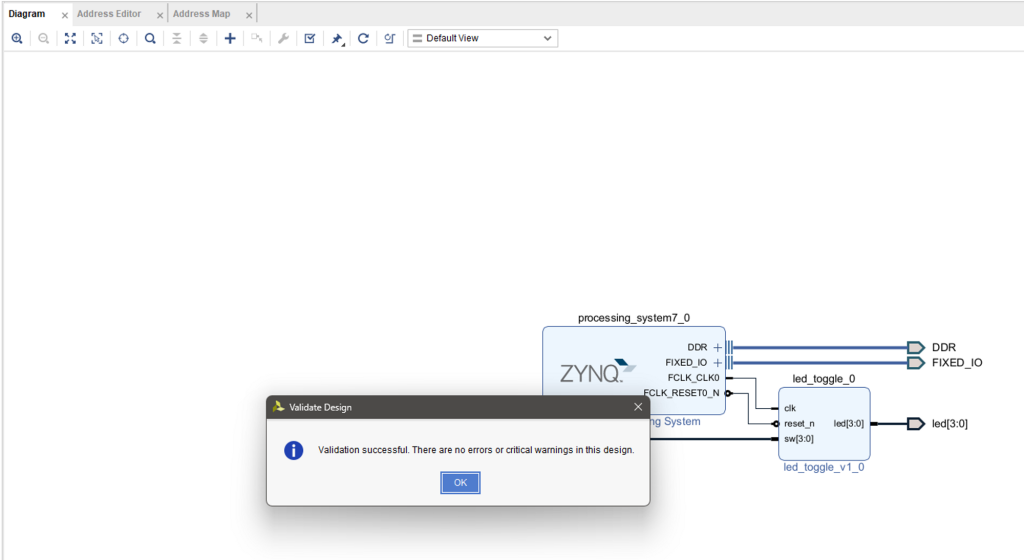Select the DDR external port
This screenshot has width=1024, height=560.
point(916,347)
